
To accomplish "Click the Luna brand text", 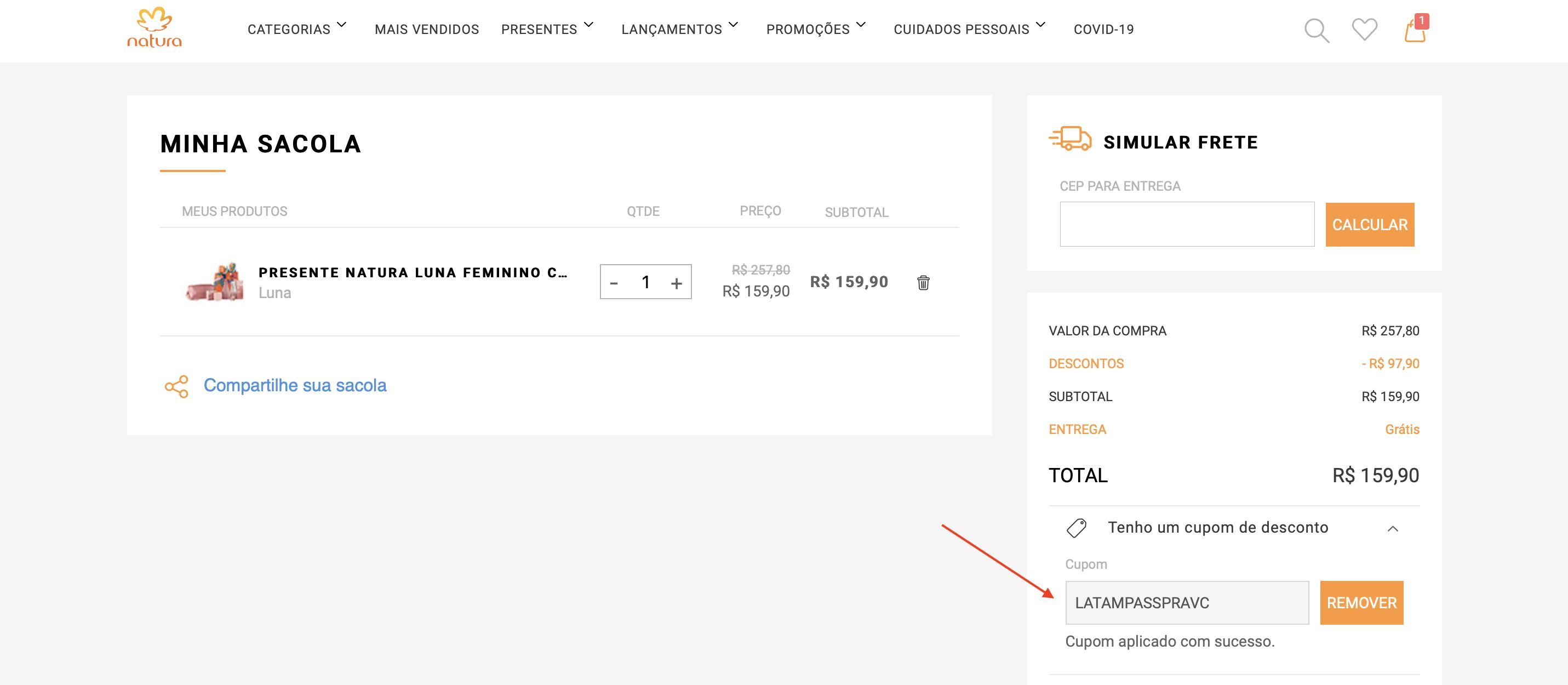I will (x=274, y=293).
